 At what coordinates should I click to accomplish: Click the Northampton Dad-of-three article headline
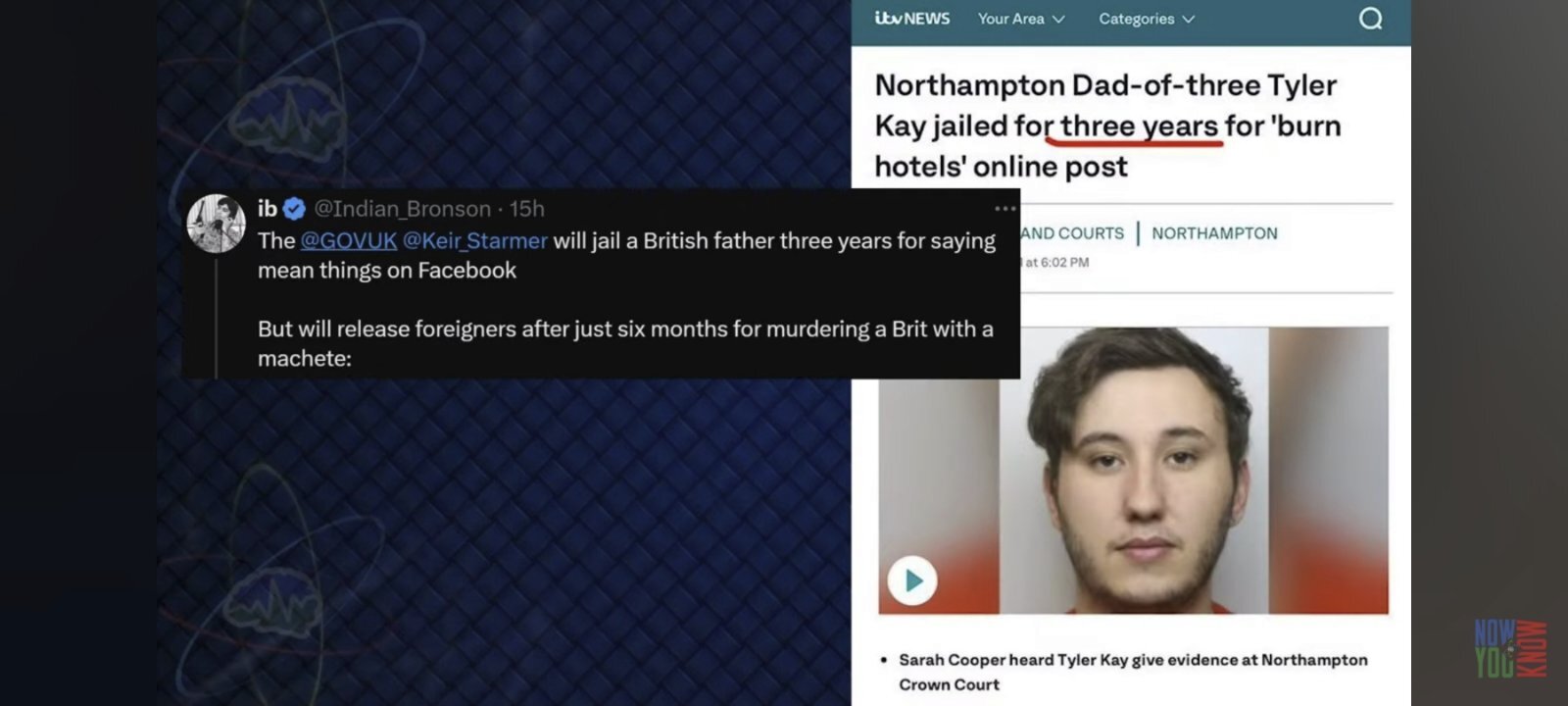(1107, 126)
